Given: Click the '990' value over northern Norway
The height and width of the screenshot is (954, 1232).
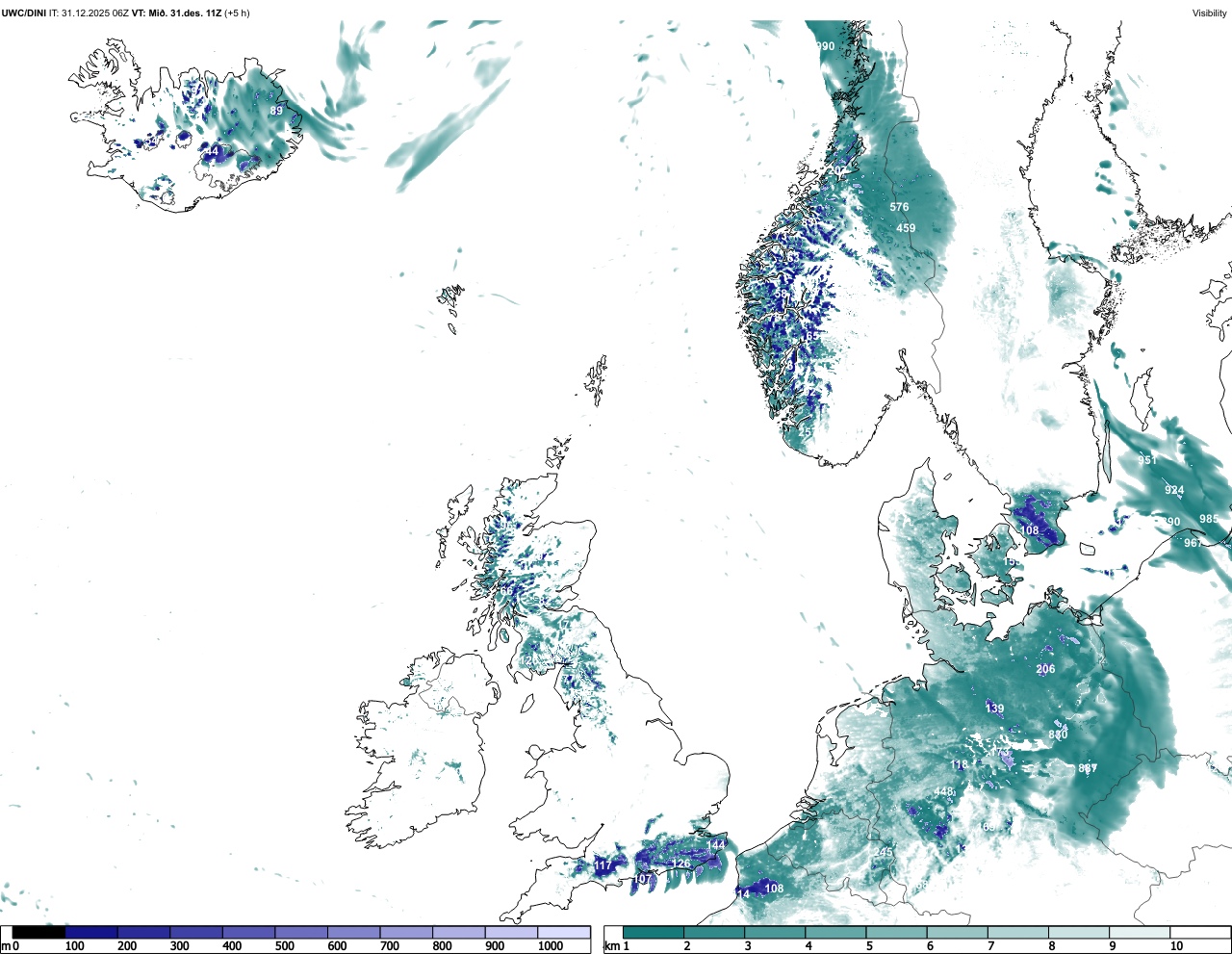Looking at the screenshot, I should tap(825, 46).
